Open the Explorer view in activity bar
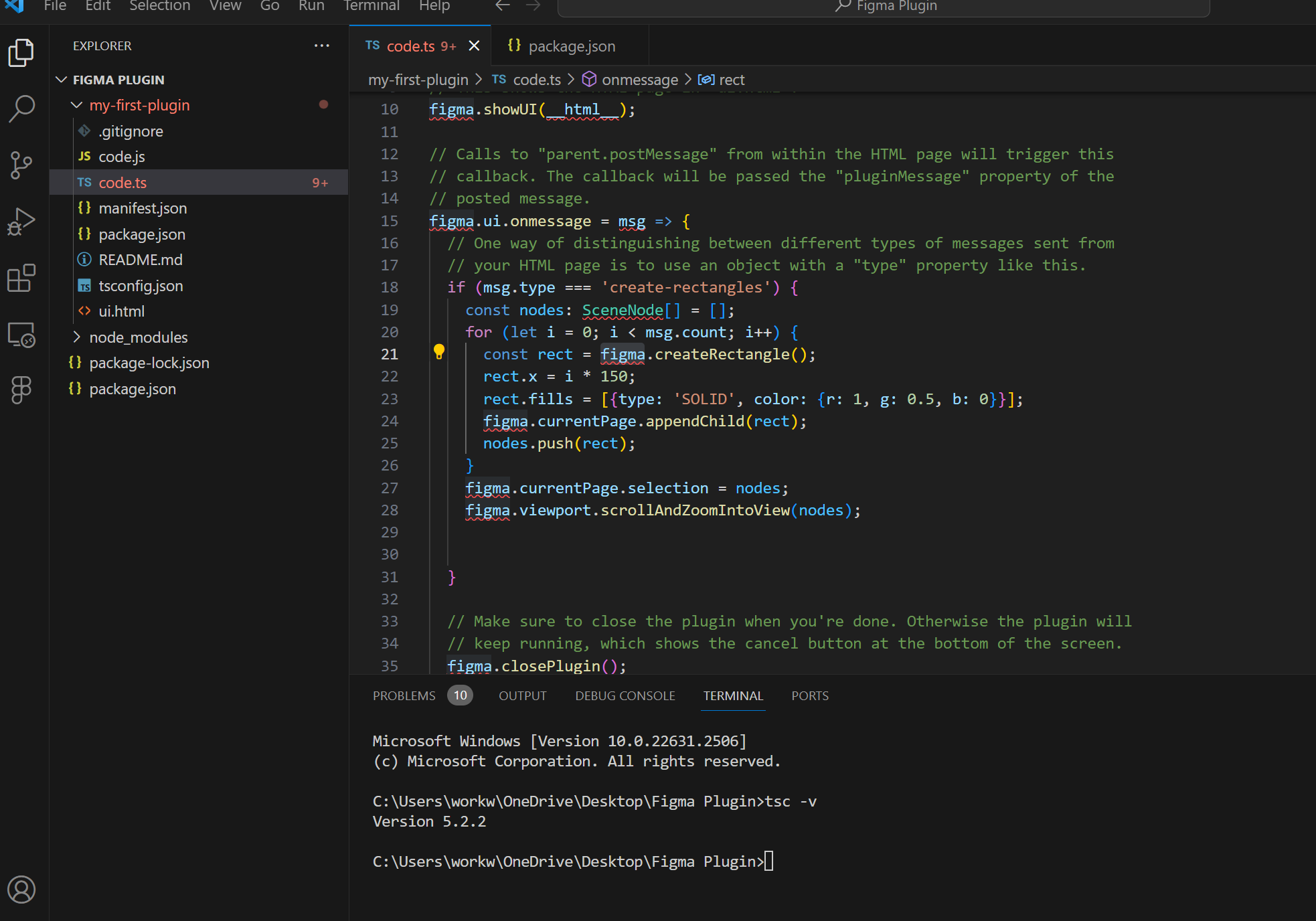 [x=21, y=53]
